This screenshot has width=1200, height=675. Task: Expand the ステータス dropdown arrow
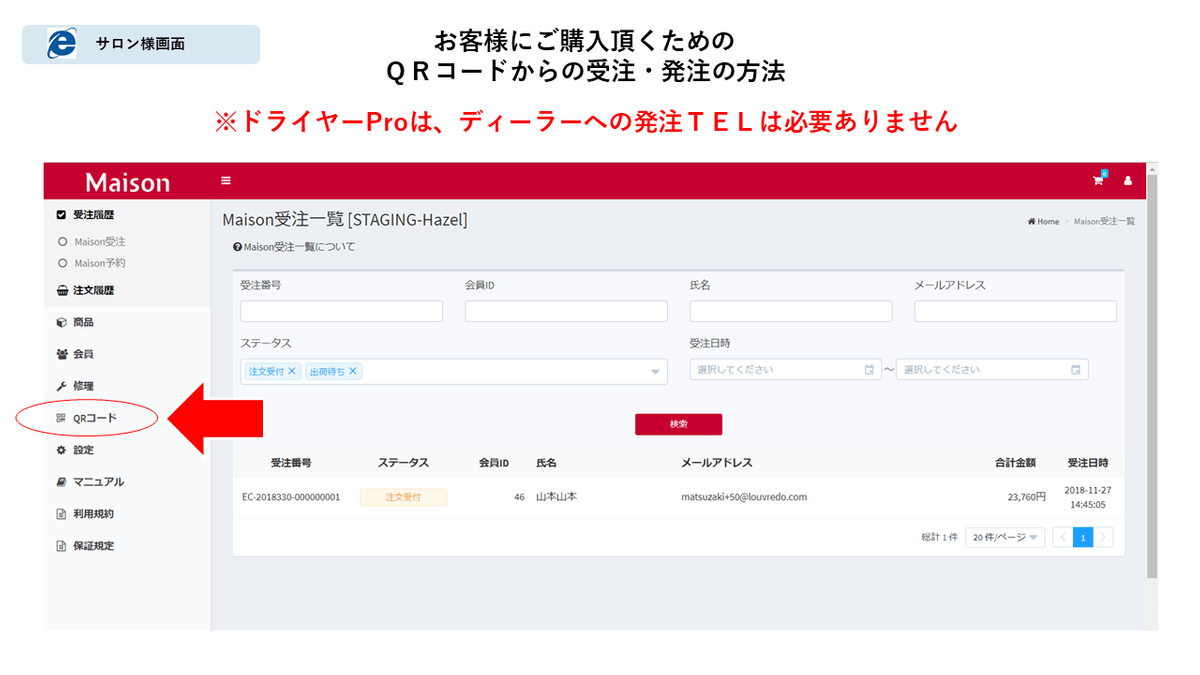pos(656,372)
